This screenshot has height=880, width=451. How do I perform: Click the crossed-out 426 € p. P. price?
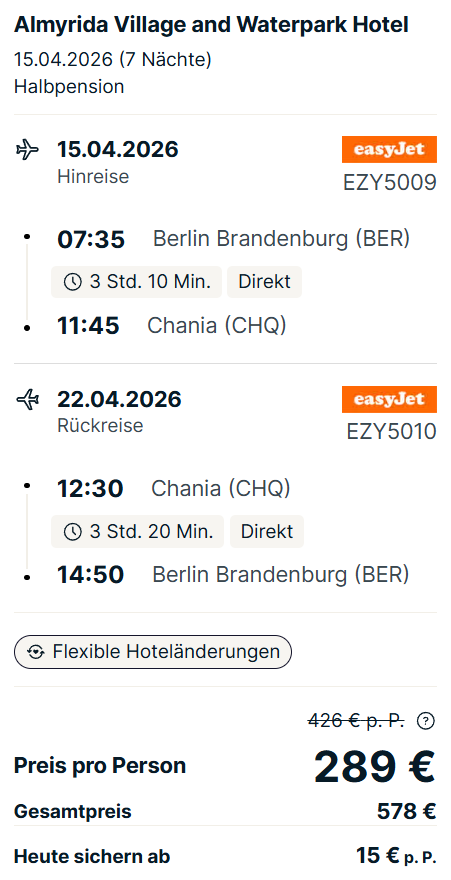point(356,721)
